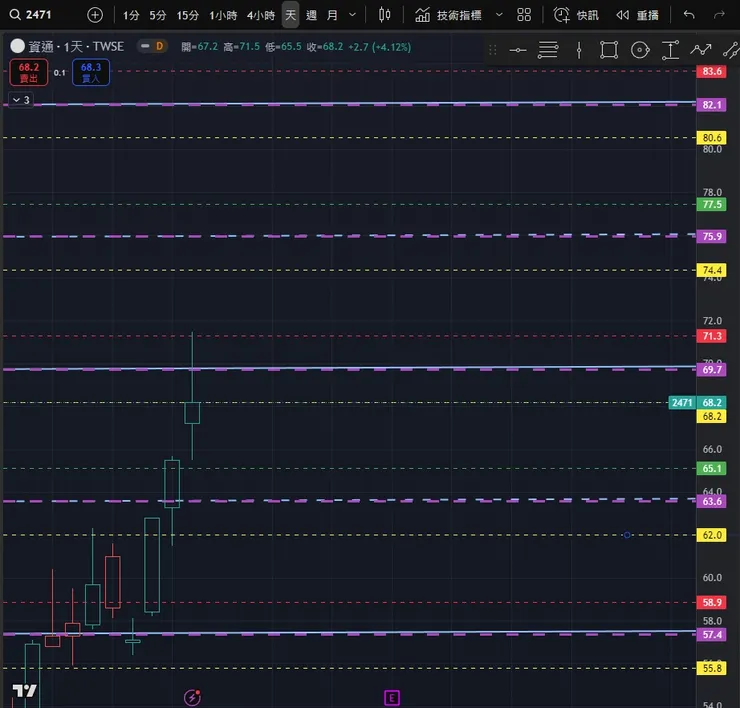
Task: Expand the timeframe interval dropdown chevron
Action: [352, 15]
